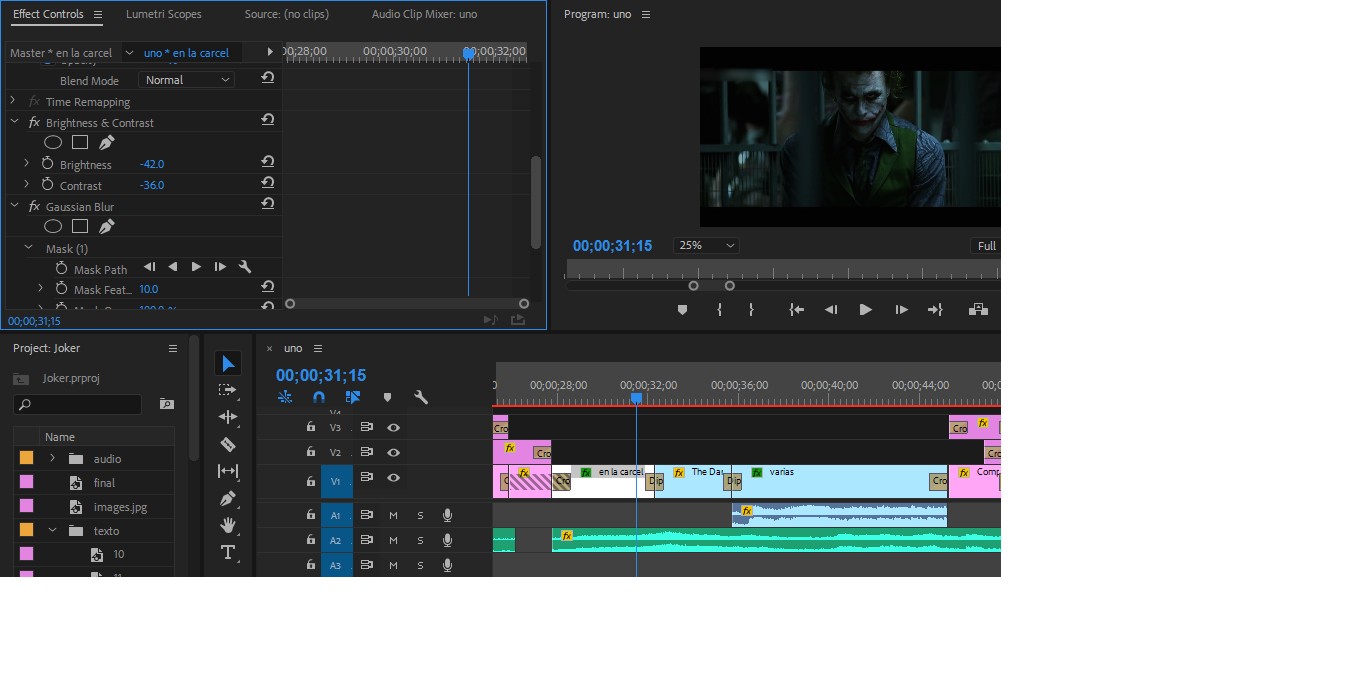
Task: Open Blend Mode dropdown
Action: click(186, 80)
